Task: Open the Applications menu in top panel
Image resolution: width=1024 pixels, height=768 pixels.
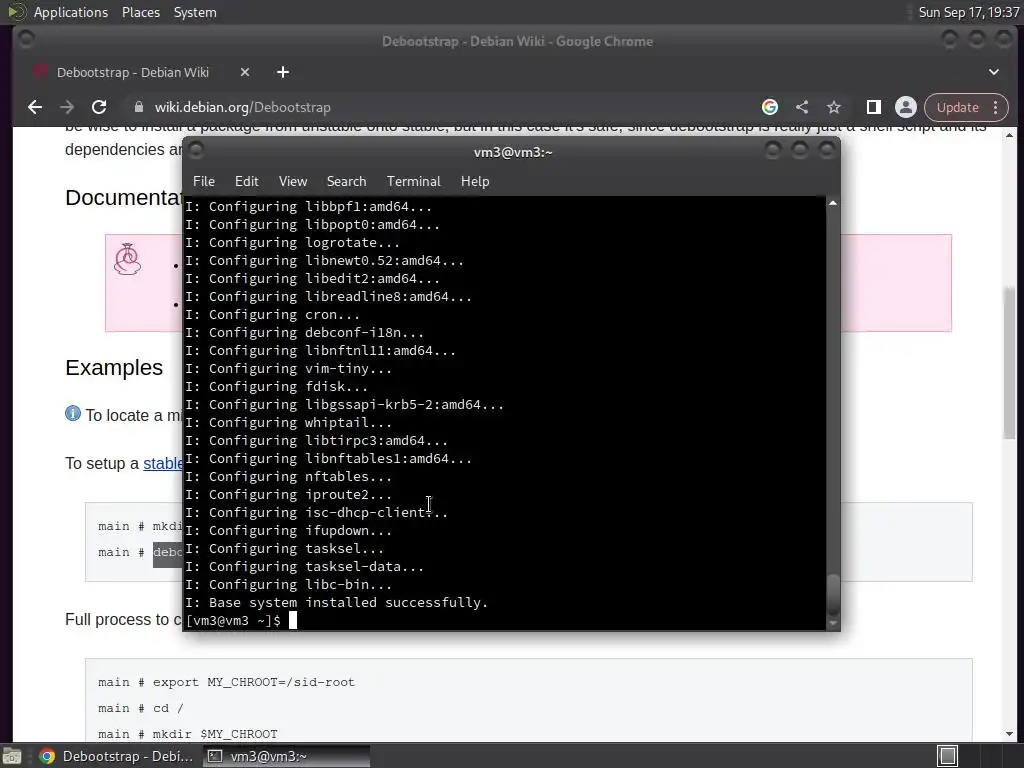Action: click(71, 12)
